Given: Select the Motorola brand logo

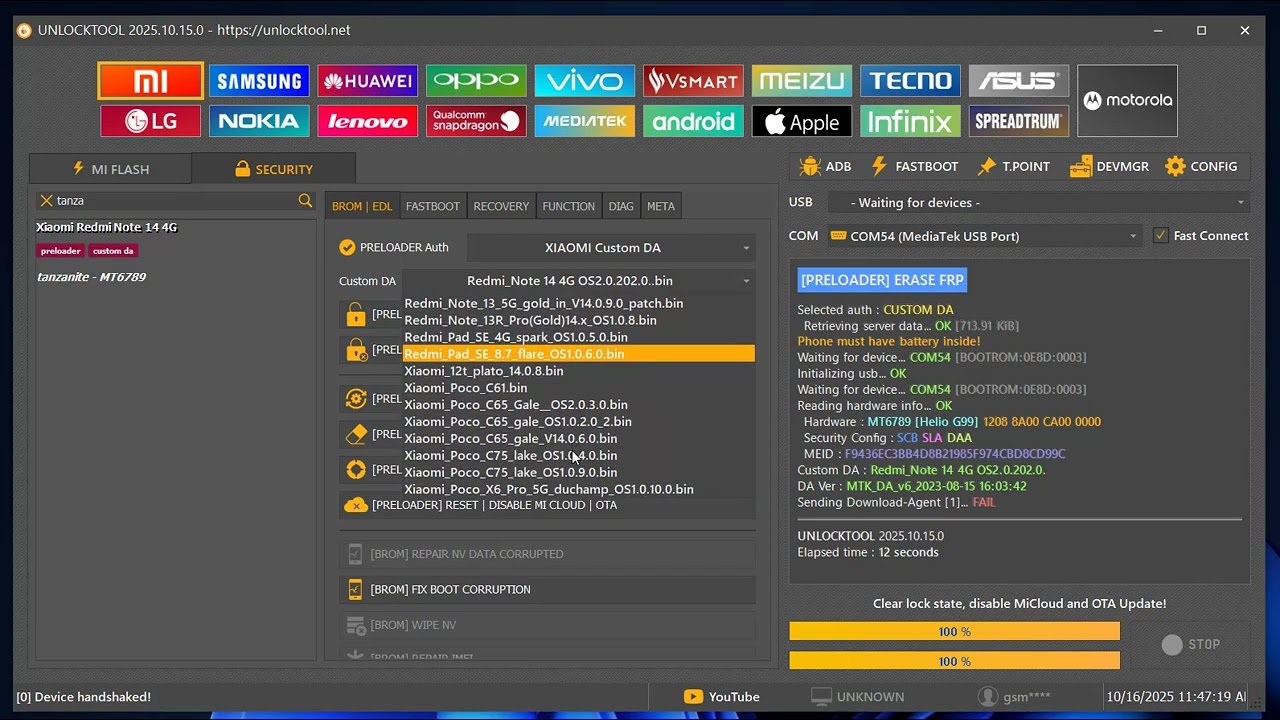Looking at the screenshot, I should (1127, 101).
